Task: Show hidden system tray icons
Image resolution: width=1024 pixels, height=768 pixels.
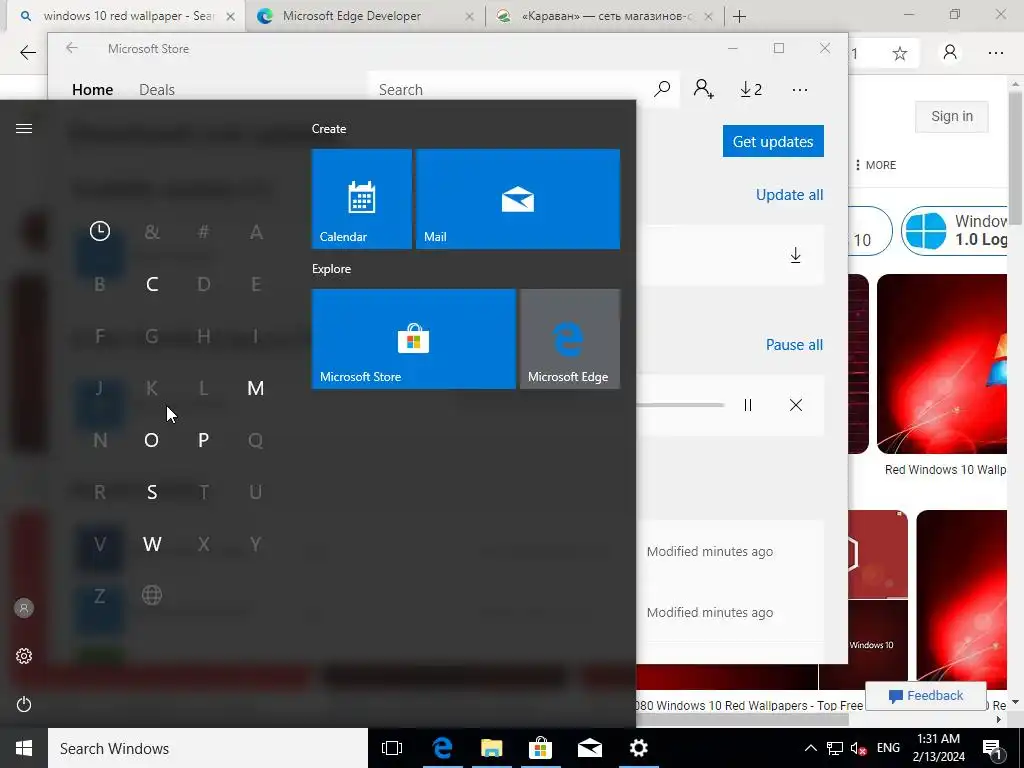Action: [x=810, y=748]
